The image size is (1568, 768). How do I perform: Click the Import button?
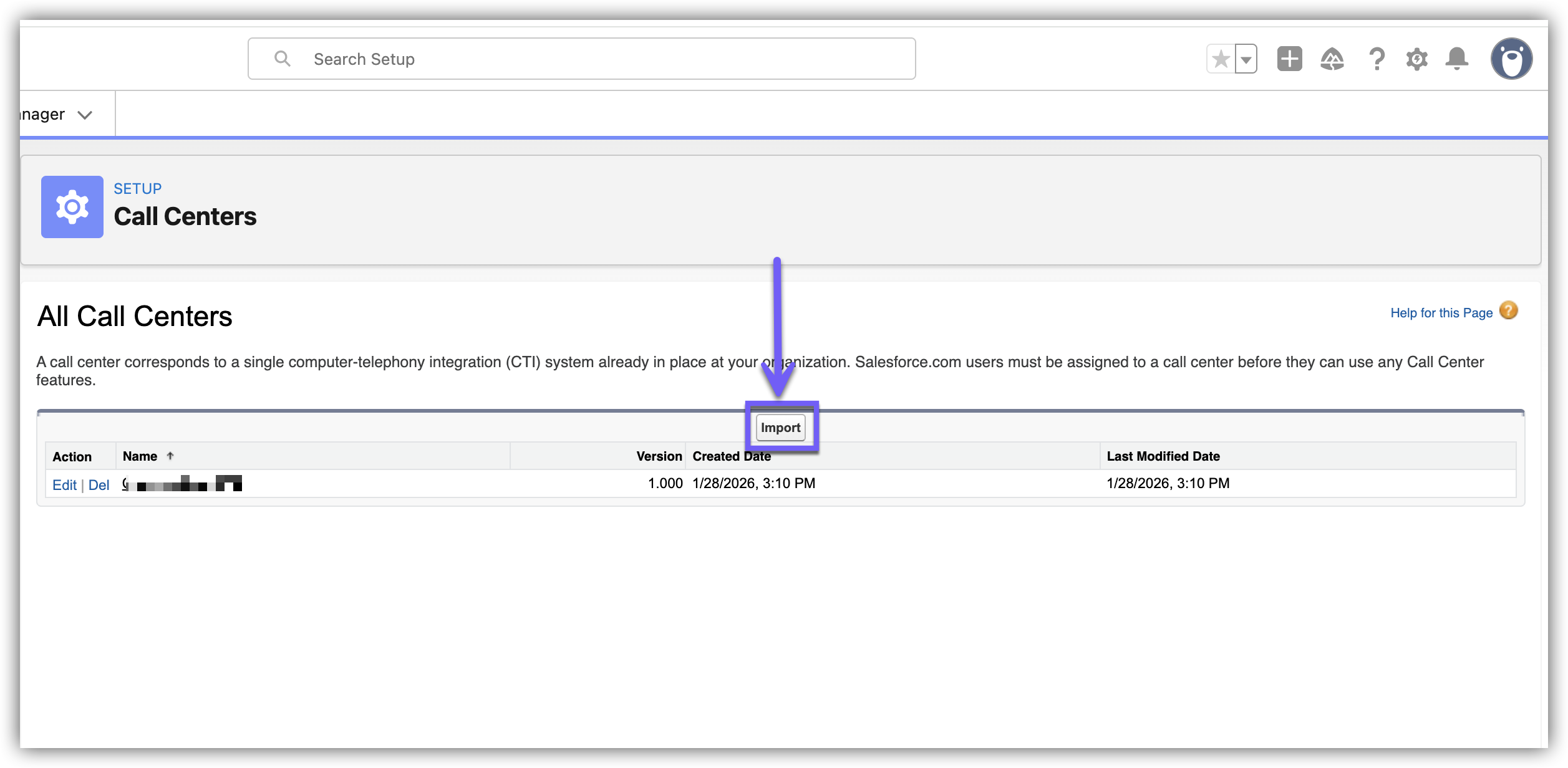[x=780, y=428]
